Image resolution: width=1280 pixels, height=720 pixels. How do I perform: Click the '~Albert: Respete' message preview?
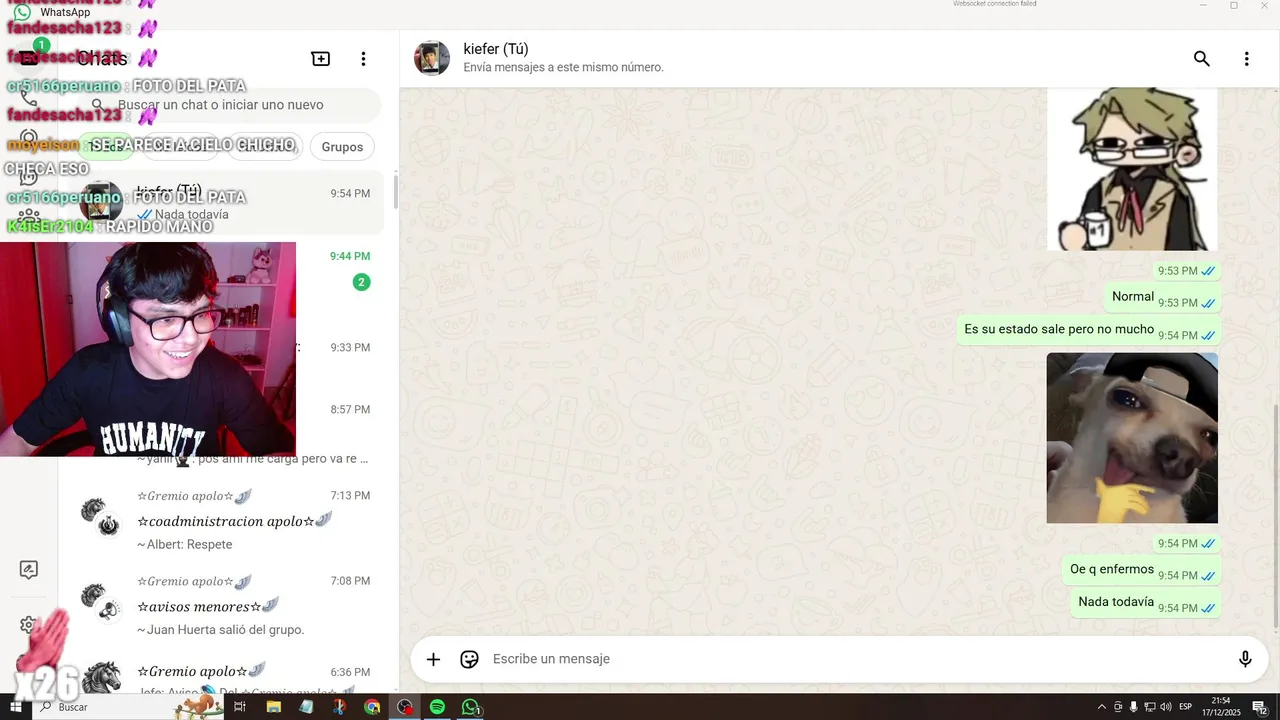[x=184, y=545]
